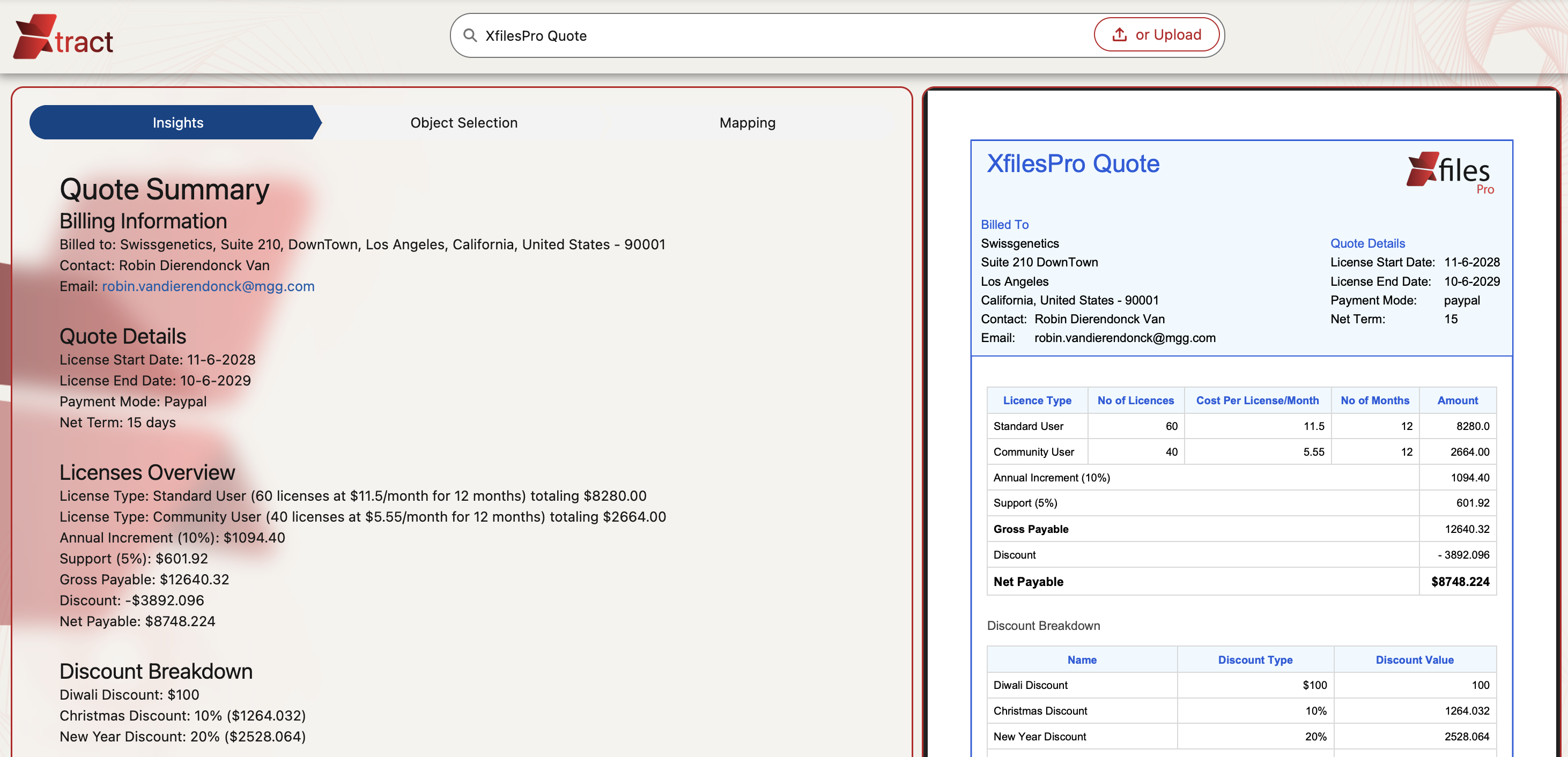This screenshot has height=757, width=1568.
Task: Click the Discount Breakdown heading in insights
Action: coord(156,671)
